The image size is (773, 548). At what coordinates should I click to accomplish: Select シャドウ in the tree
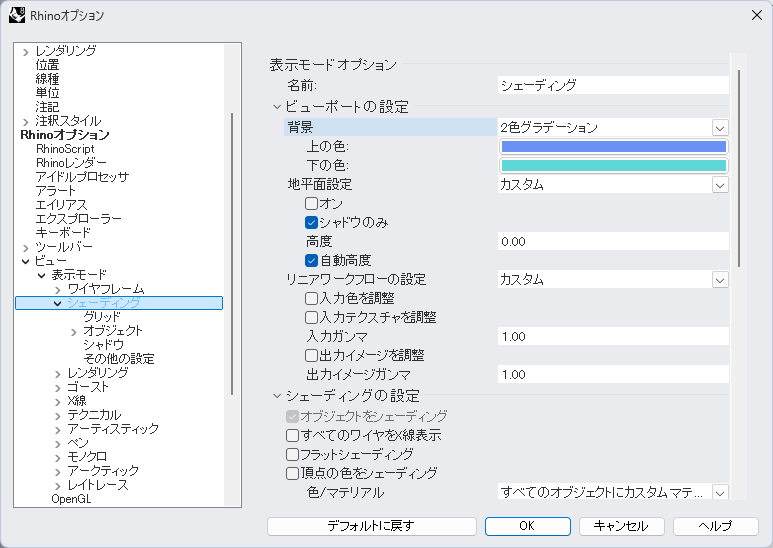[x=103, y=345]
